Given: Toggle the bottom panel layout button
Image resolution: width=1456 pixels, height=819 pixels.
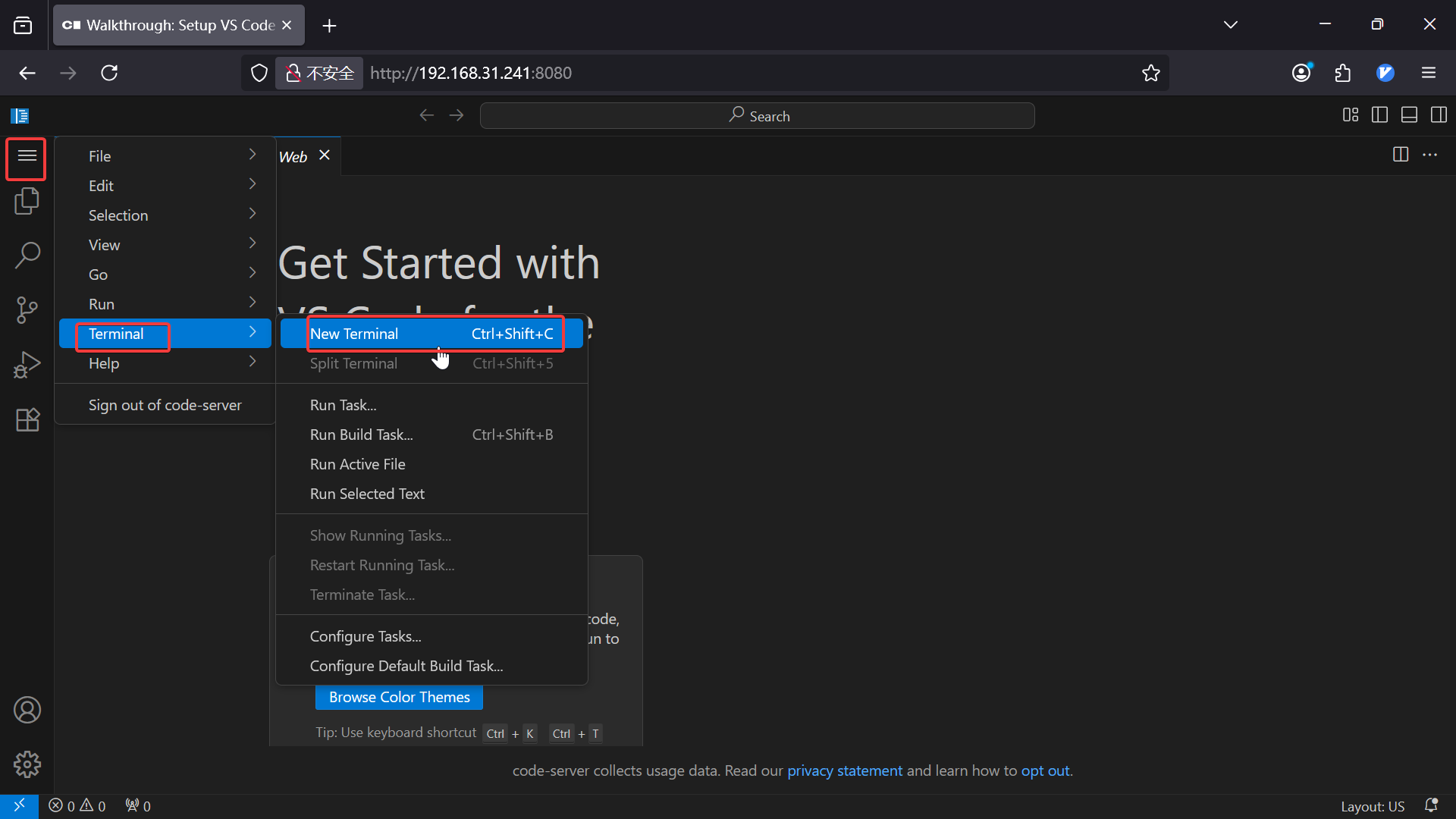Looking at the screenshot, I should pos(1409,115).
